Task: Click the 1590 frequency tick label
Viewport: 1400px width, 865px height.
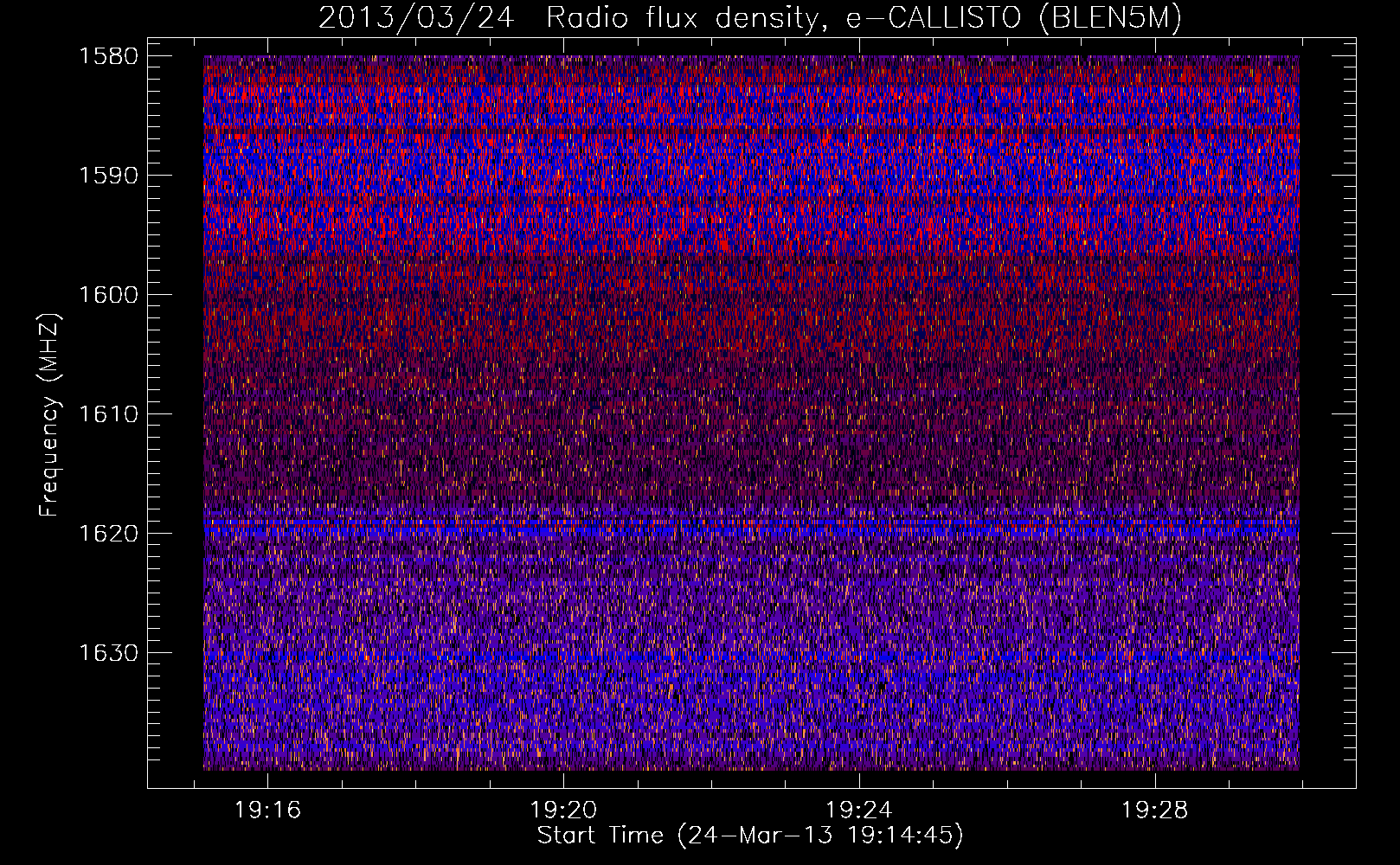Action: click(109, 176)
